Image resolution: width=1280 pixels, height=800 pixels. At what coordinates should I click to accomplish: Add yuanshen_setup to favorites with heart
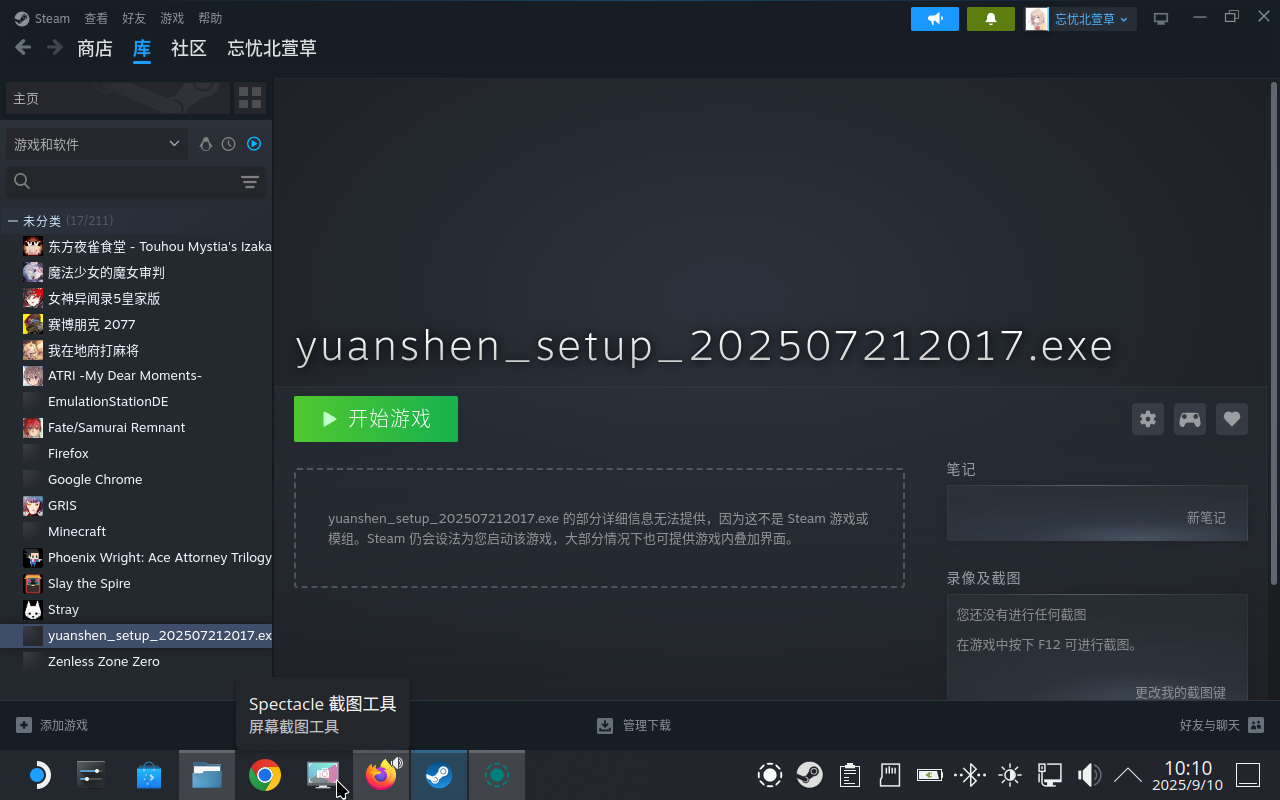(x=1232, y=419)
